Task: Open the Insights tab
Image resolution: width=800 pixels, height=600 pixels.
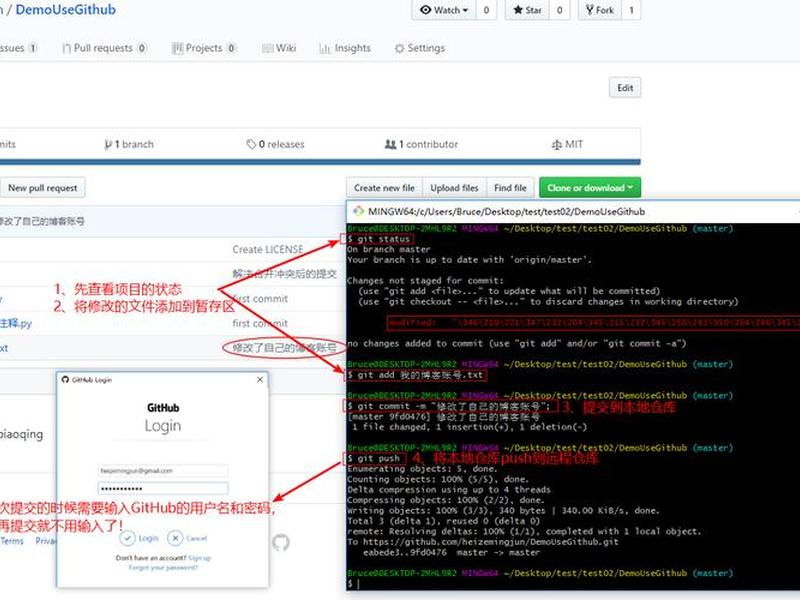Action: click(345, 48)
